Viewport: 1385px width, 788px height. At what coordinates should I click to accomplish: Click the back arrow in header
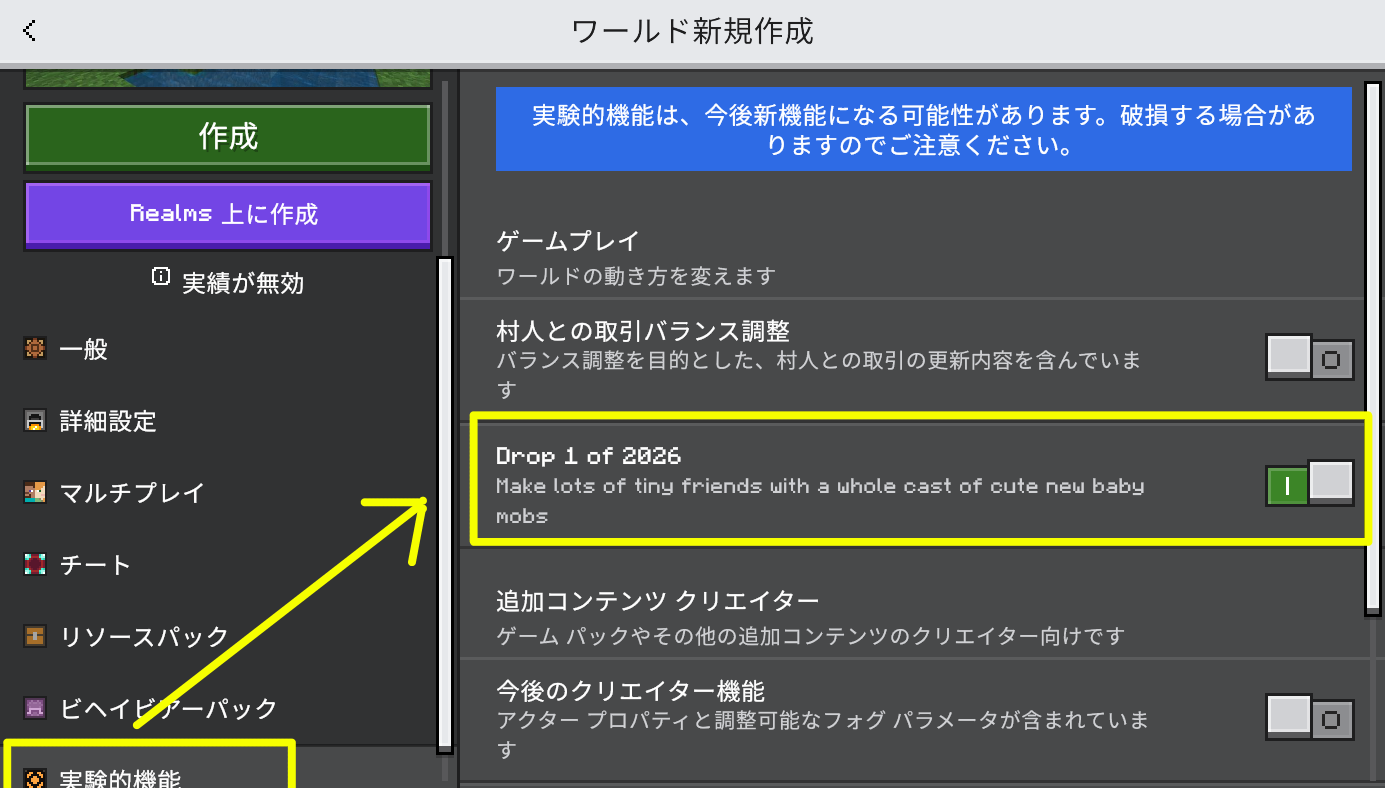point(29,31)
